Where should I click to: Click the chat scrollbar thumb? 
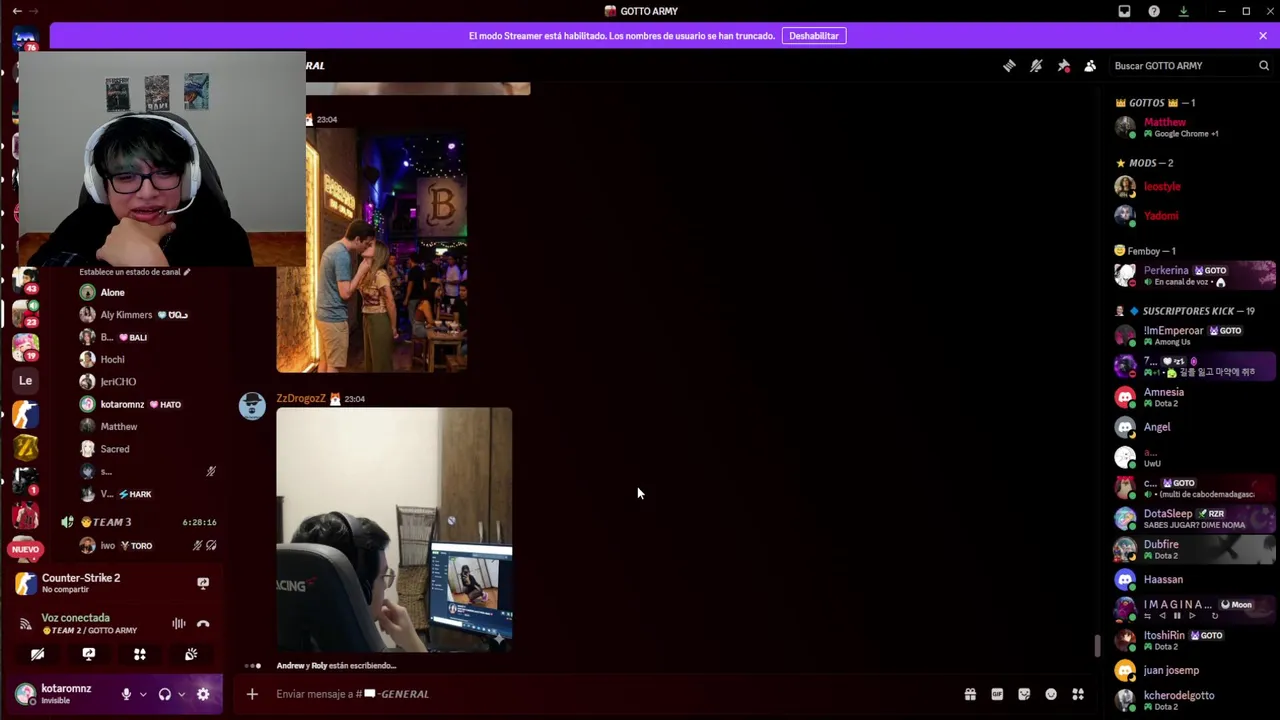coord(1097,646)
